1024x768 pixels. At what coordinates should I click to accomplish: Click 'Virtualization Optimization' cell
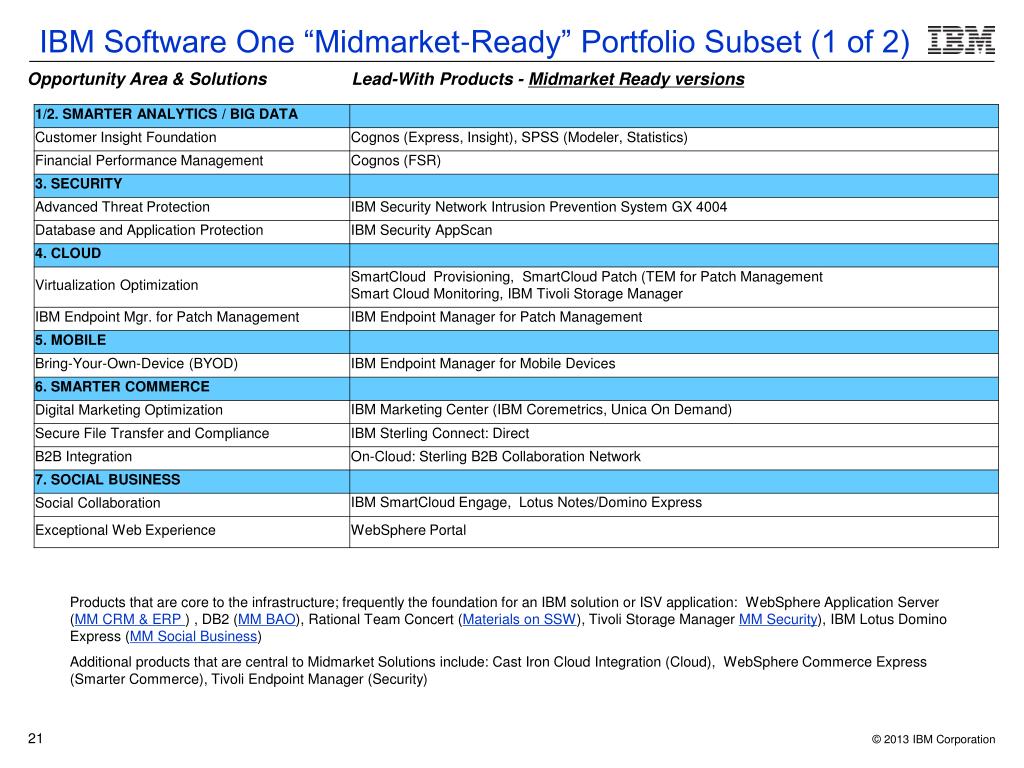[191, 287]
